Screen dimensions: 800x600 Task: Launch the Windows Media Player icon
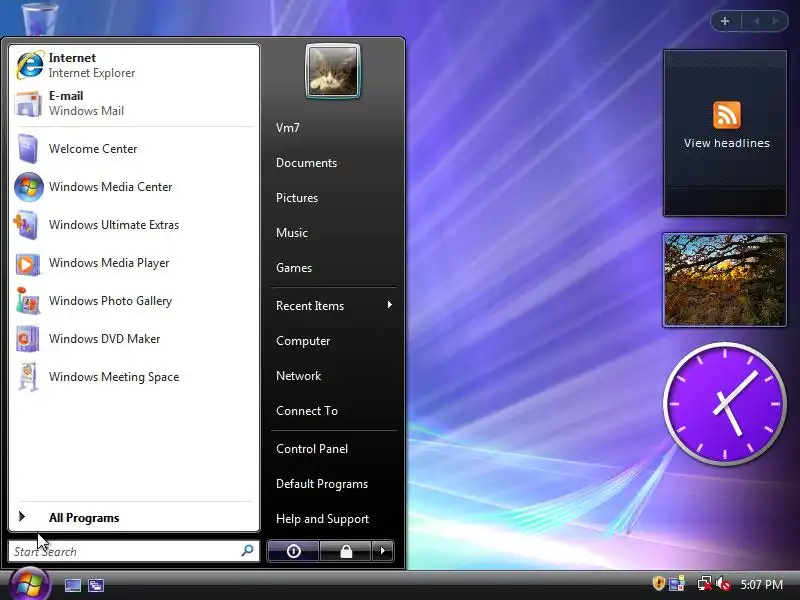(x=28, y=263)
